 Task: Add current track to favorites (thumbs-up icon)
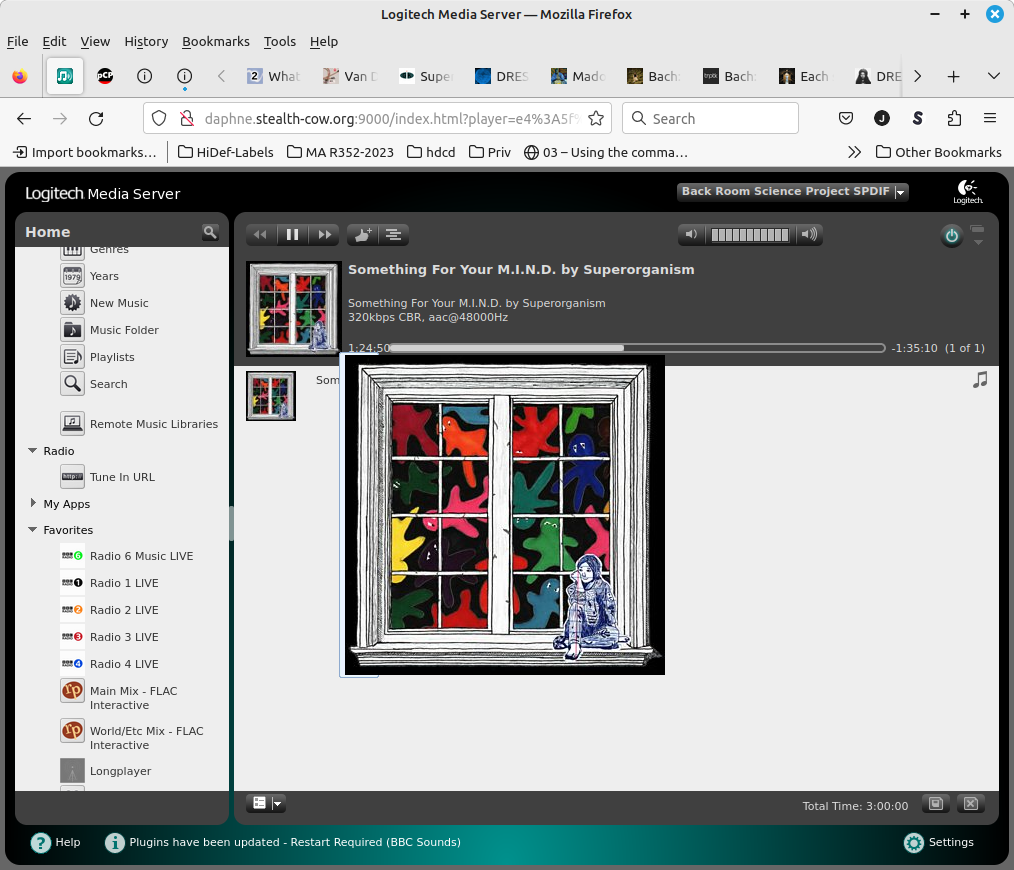point(363,235)
